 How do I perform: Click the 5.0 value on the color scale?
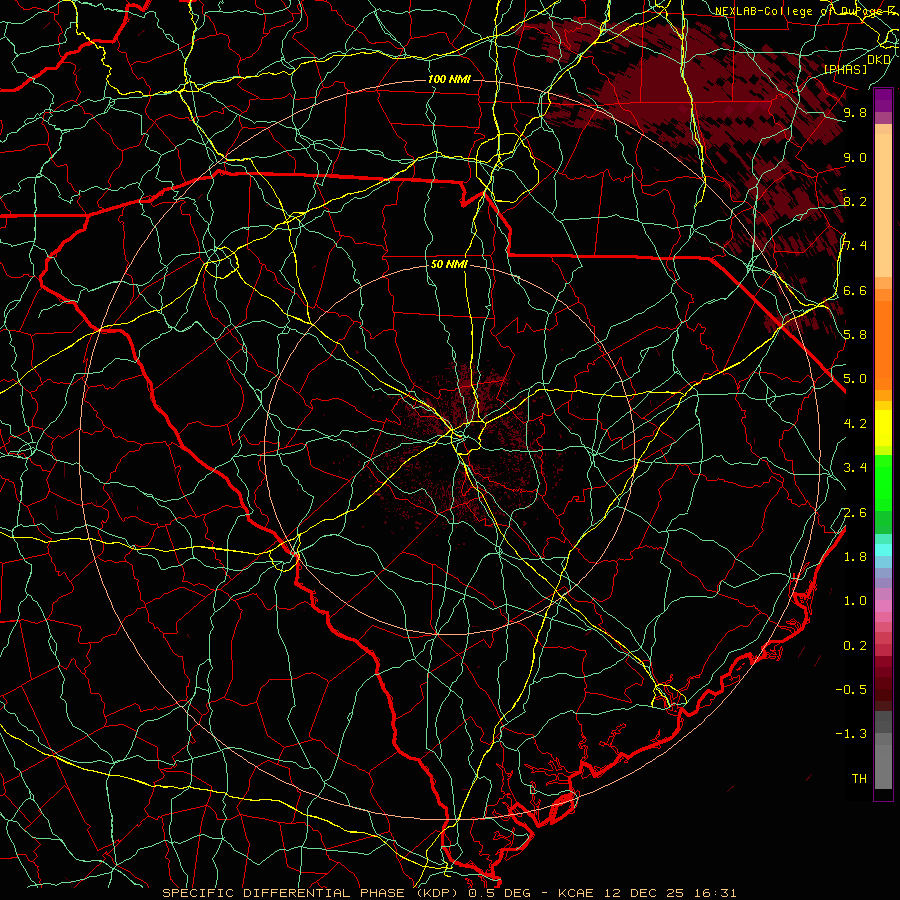coord(855,379)
